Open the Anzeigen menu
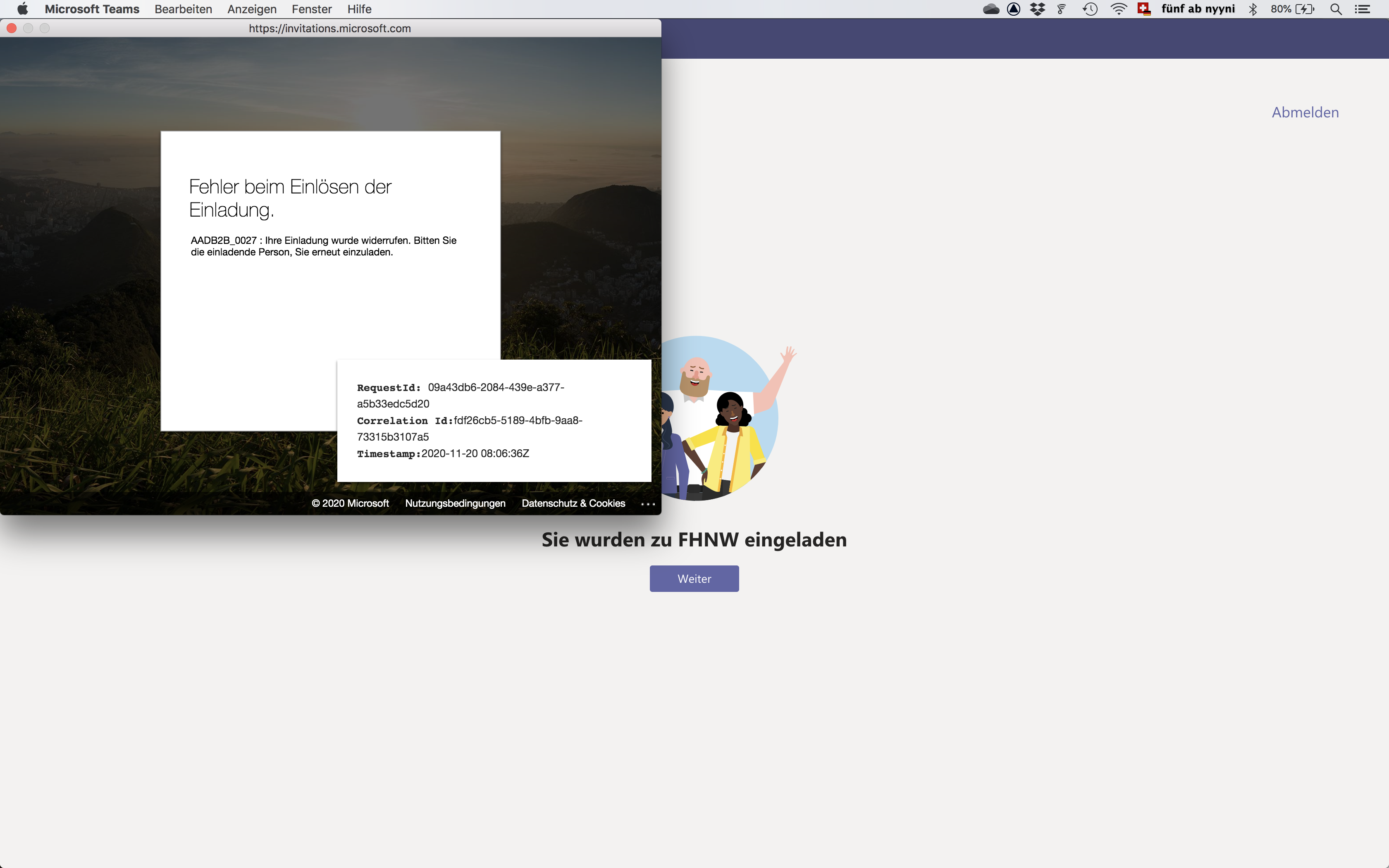This screenshot has height=868, width=1389. coord(252,9)
